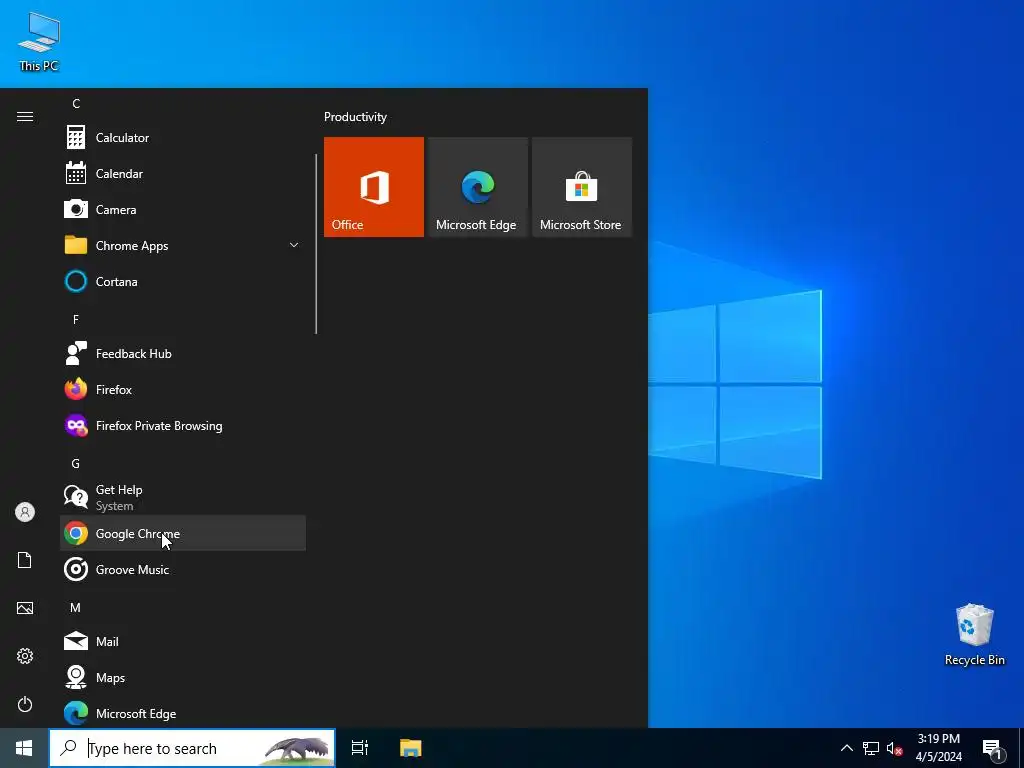Expand the Chrome Apps folder chevron
Image resolution: width=1024 pixels, height=768 pixels.
point(294,246)
